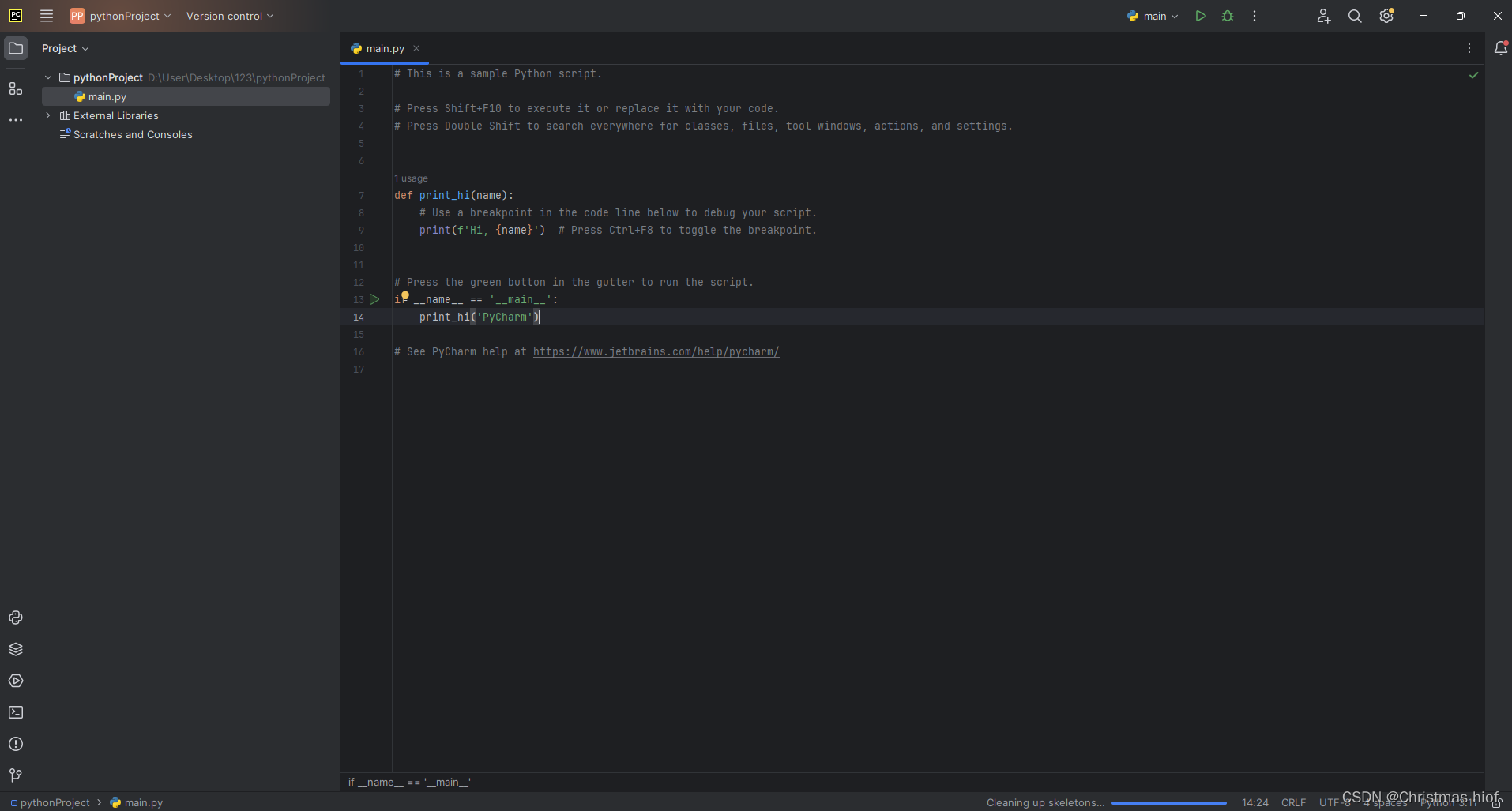Open IDE settings gear icon
This screenshot has width=1512, height=811.
point(1386,16)
